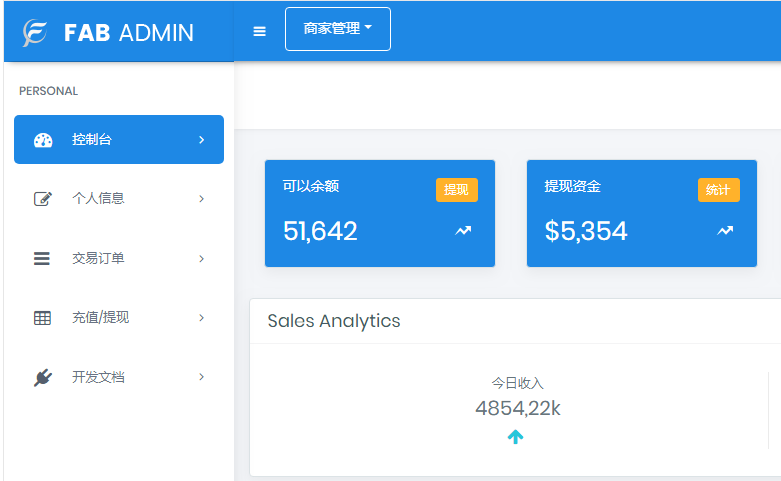Expand the 控制台 chevron arrow

[201, 140]
